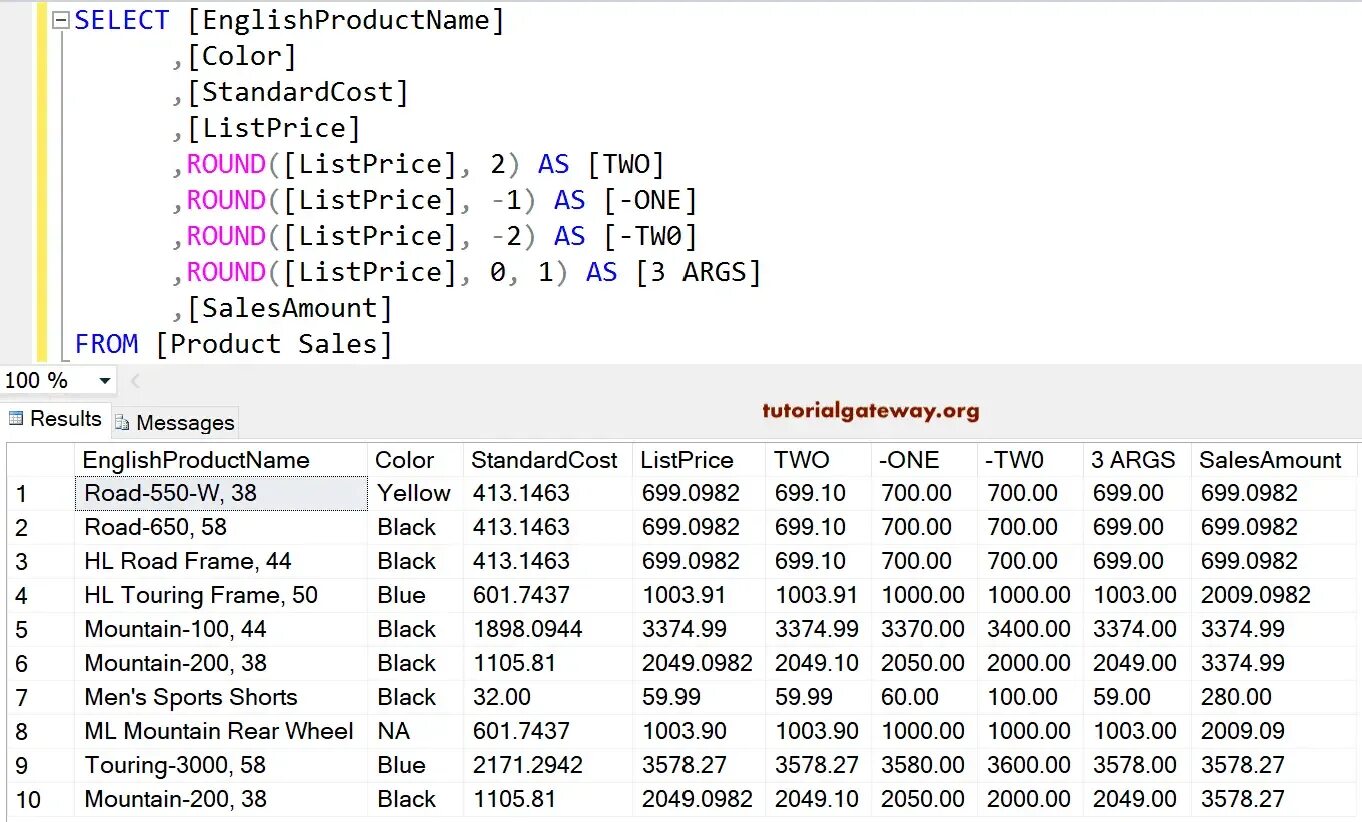The width and height of the screenshot is (1362, 822).
Task: Click the -TW0 column header
Action: click(x=1030, y=460)
